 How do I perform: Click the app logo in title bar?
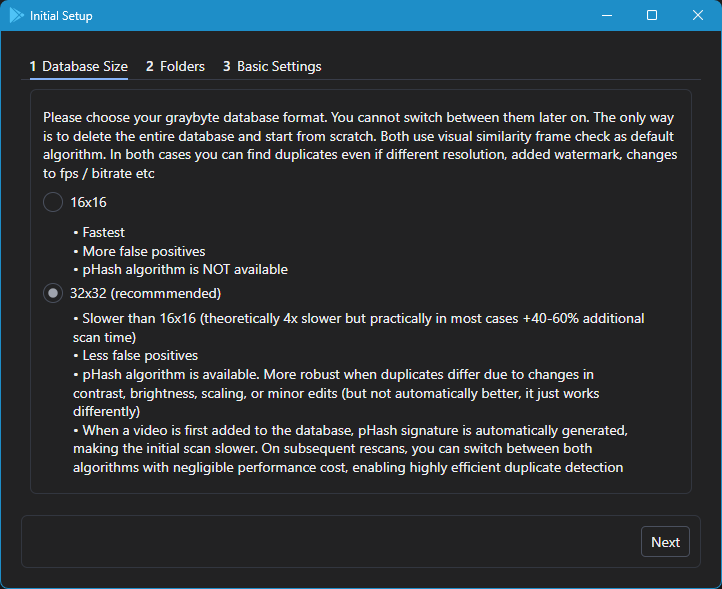[16, 15]
